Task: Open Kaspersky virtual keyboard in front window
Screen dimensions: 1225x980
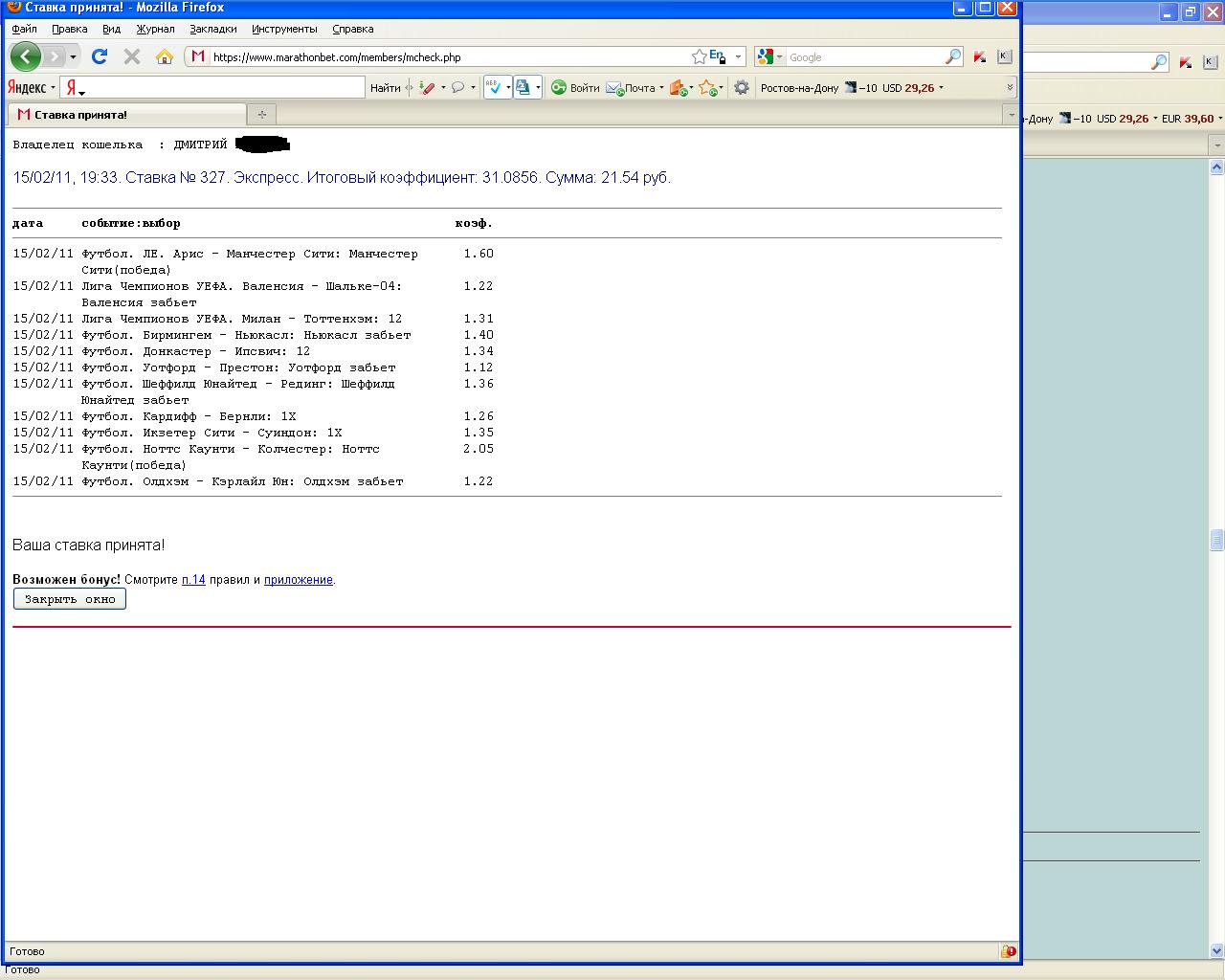Action: pyautogui.click(x=1004, y=56)
